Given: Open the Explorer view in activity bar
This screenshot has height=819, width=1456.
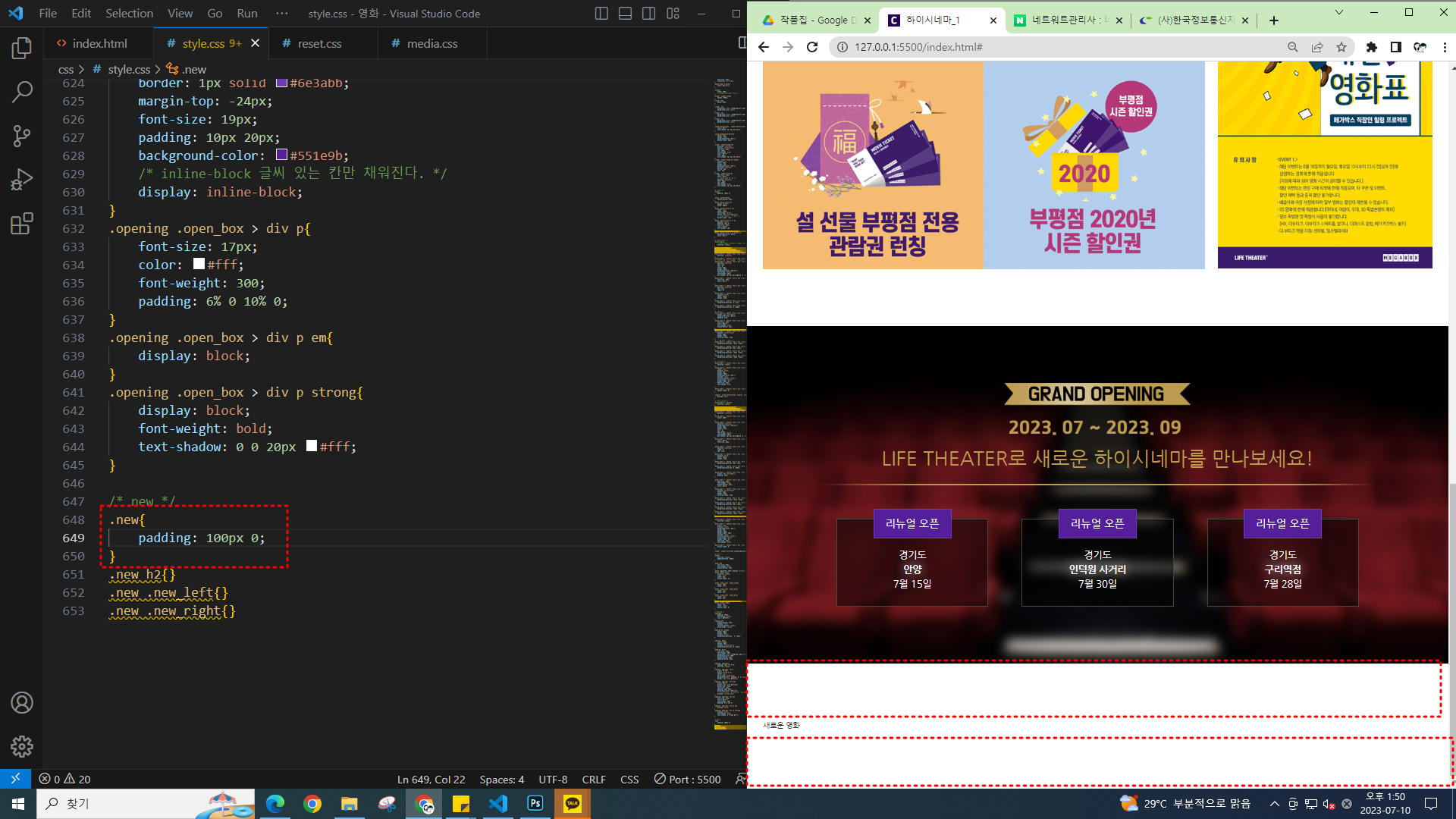Looking at the screenshot, I should pyautogui.click(x=22, y=49).
